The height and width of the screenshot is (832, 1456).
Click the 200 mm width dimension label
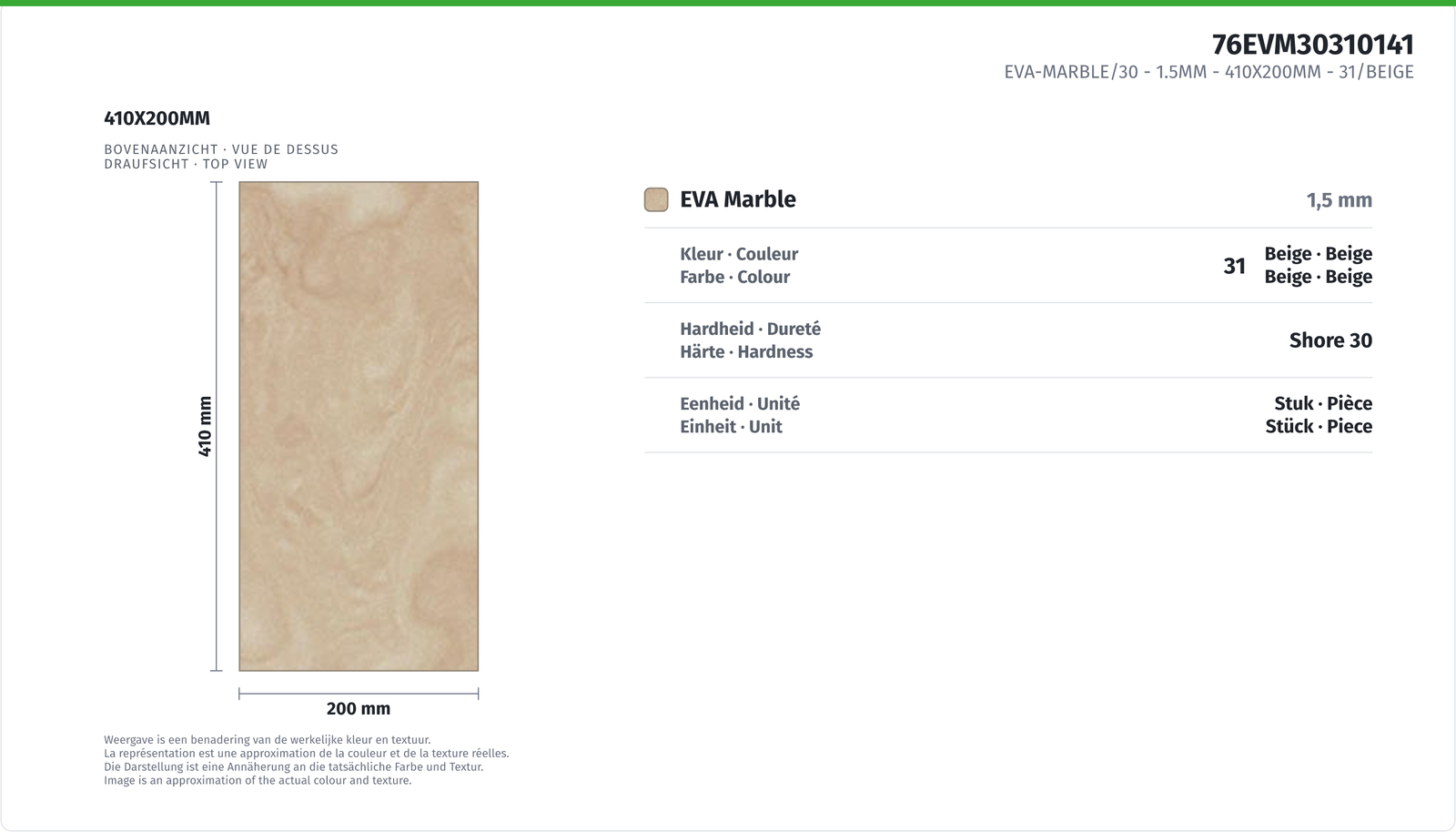click(x=359, y=708)
